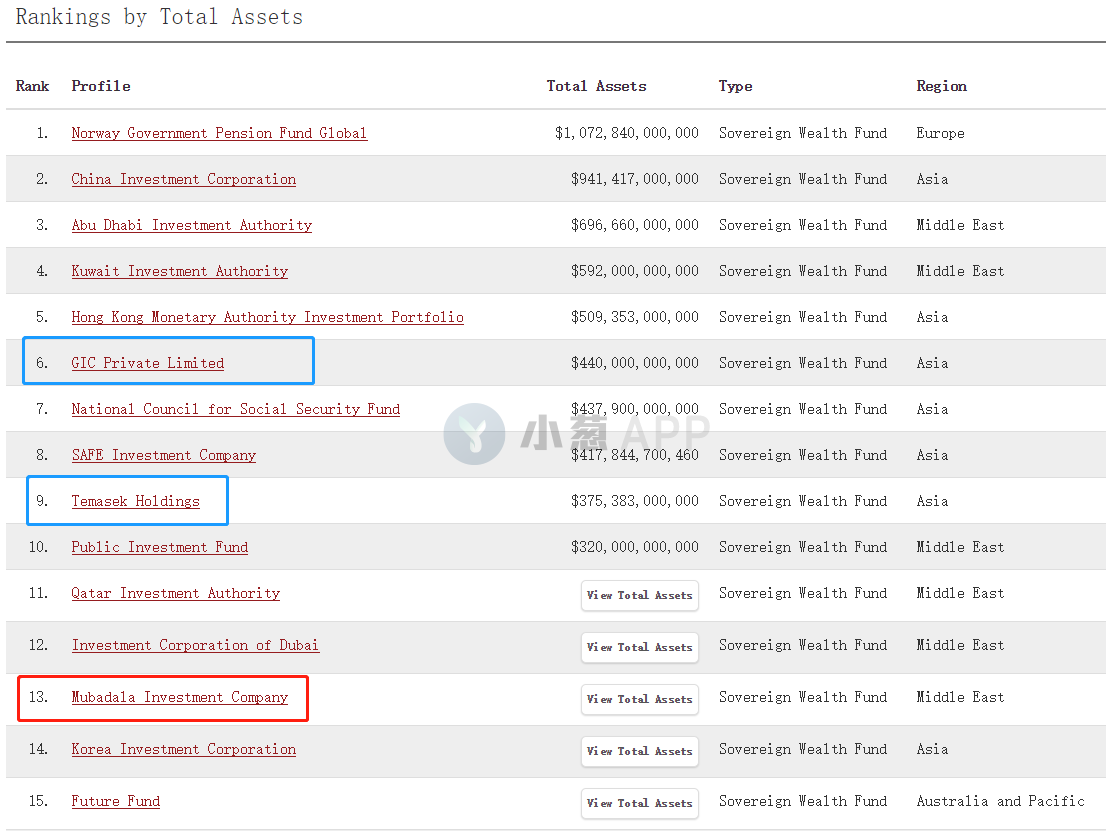Follow the Investment Corporation of Dubai link
This screenshot has width=1113, height=831.
pos(195,646)
